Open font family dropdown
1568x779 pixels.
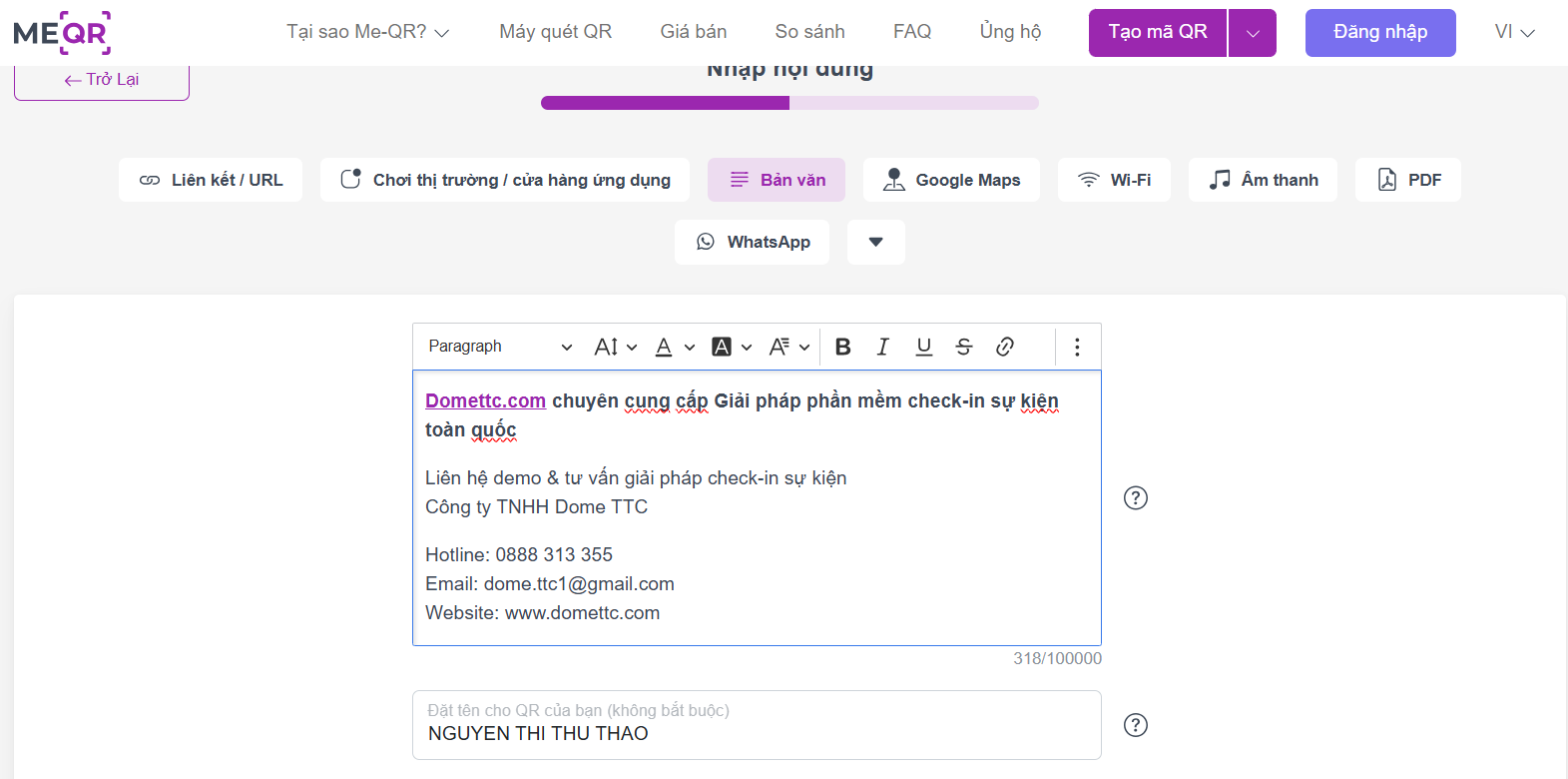pyautogui.click(x=789, y=347)
